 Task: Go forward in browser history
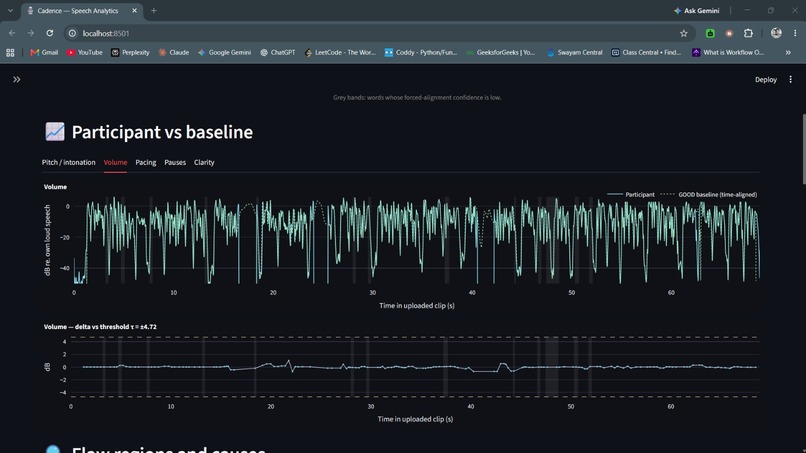click(31, 33)
